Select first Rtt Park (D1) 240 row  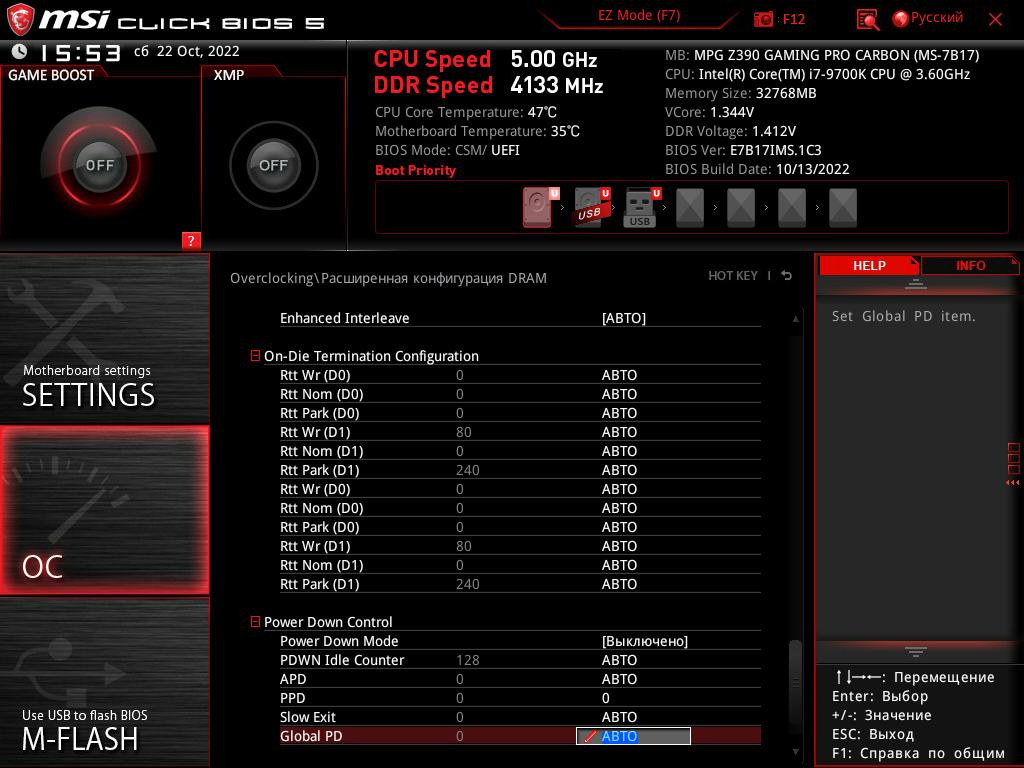(520, 470)
